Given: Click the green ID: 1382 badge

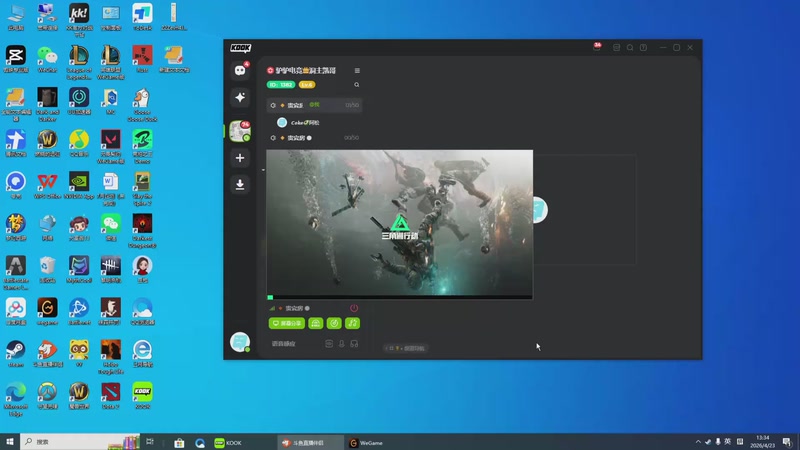Looking at the screenshot, I should click(x=281, y=85).
